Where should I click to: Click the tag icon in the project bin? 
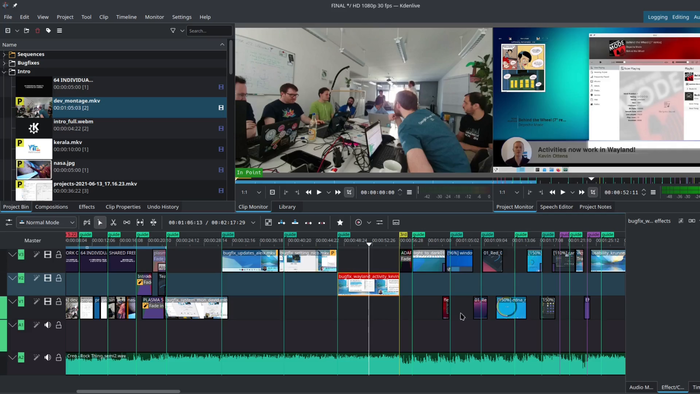[x=48, y=30]
